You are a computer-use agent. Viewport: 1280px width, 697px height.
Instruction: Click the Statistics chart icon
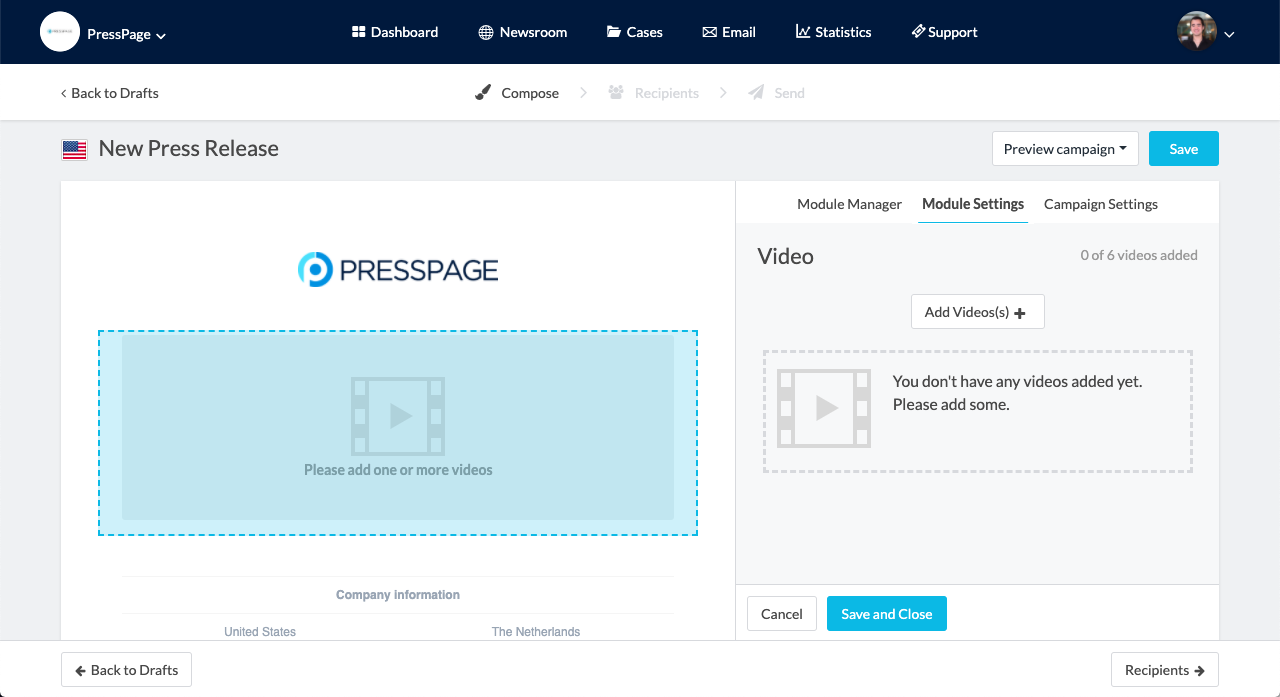coord(803,32)
